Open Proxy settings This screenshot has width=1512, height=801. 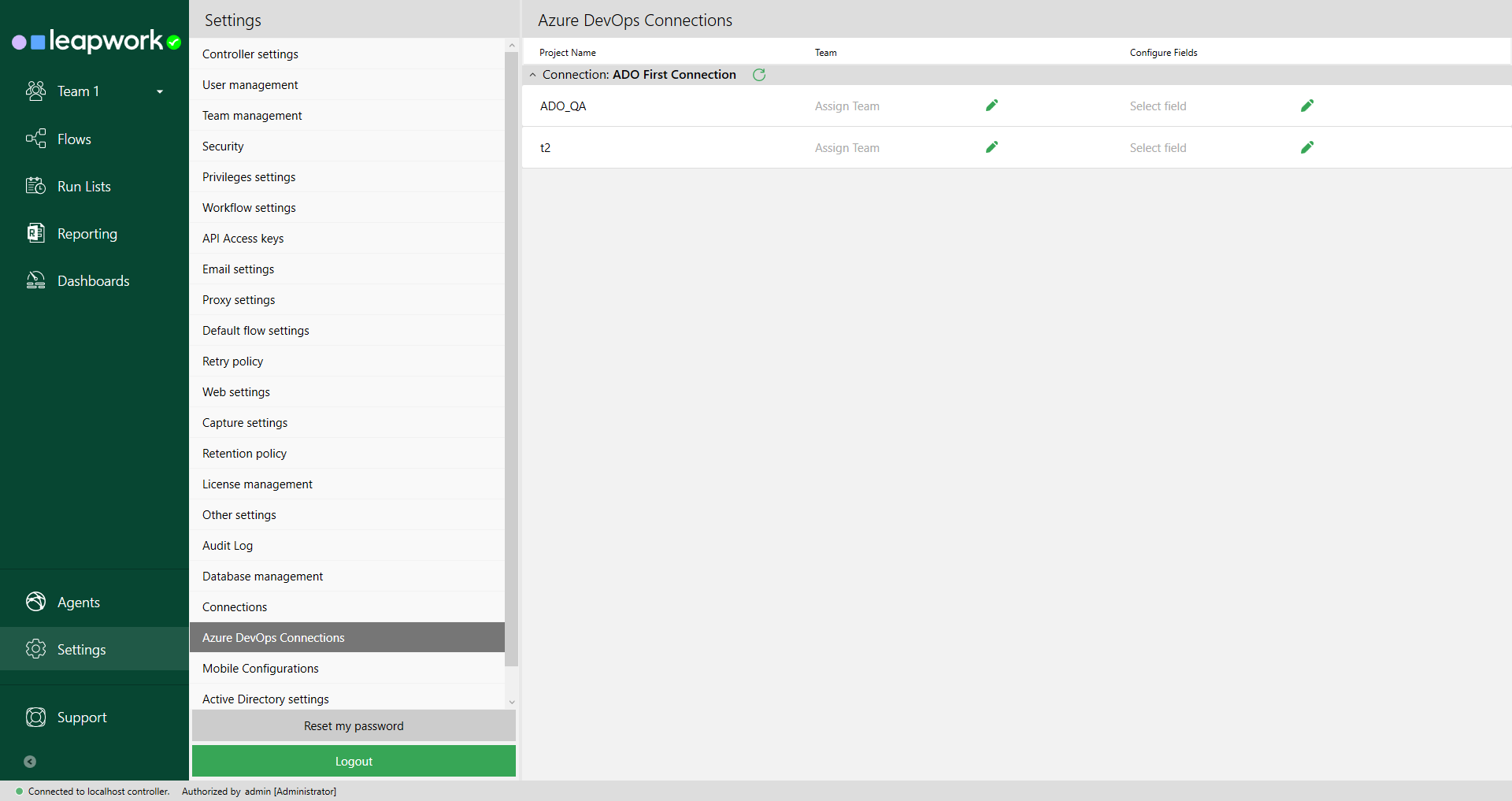pos(347,300)
